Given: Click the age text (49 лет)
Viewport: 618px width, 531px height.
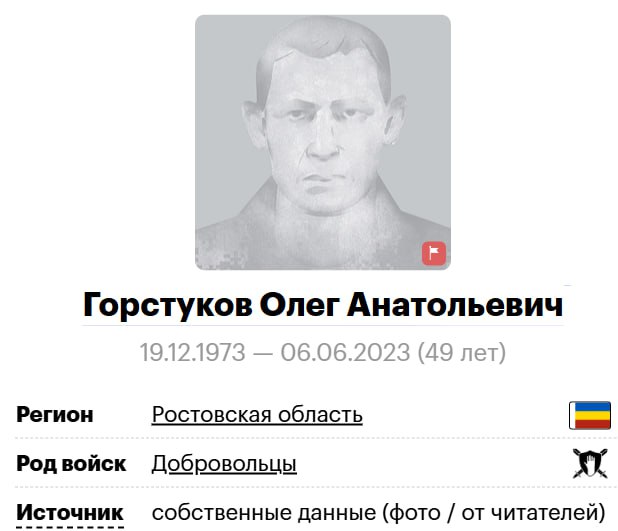Looking at the screenshot, I should click(461, 352).
